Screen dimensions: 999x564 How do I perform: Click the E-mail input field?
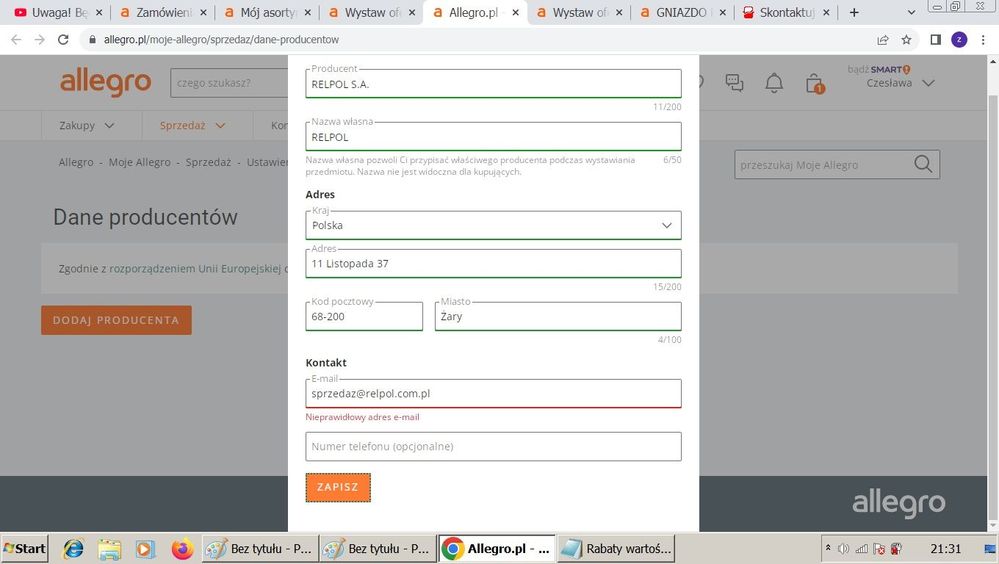[493, 393]
